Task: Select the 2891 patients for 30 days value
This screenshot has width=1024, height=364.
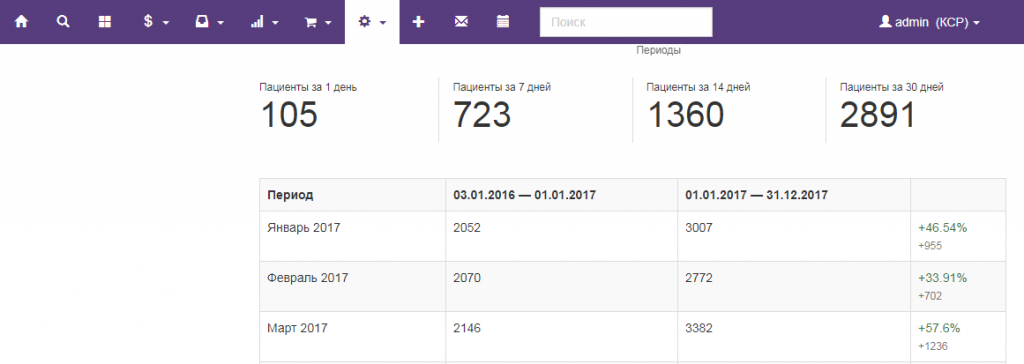Action: (x=878, y=115)
